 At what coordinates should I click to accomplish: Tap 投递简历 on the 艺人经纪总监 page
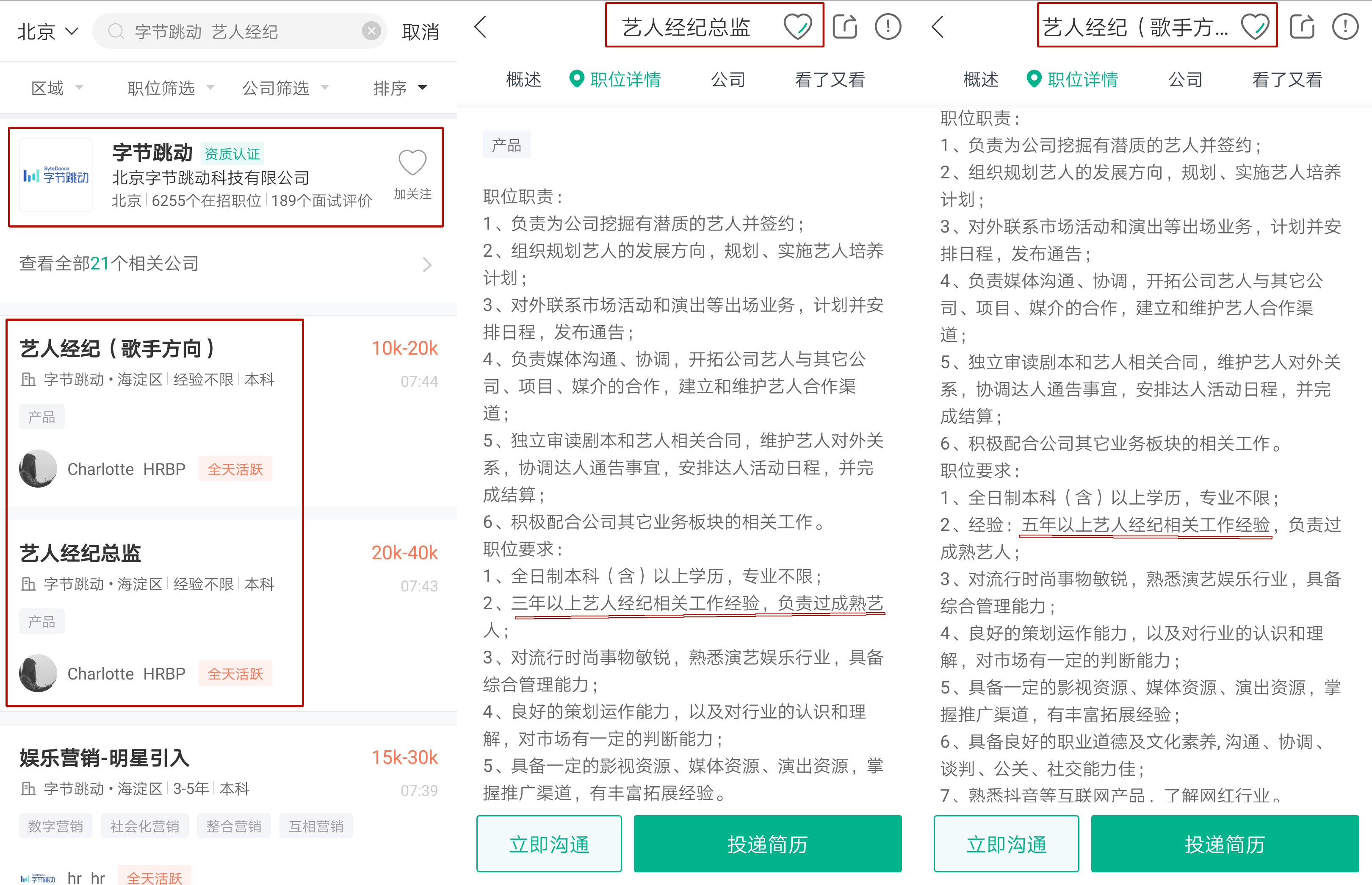click(x=767, y=843)
